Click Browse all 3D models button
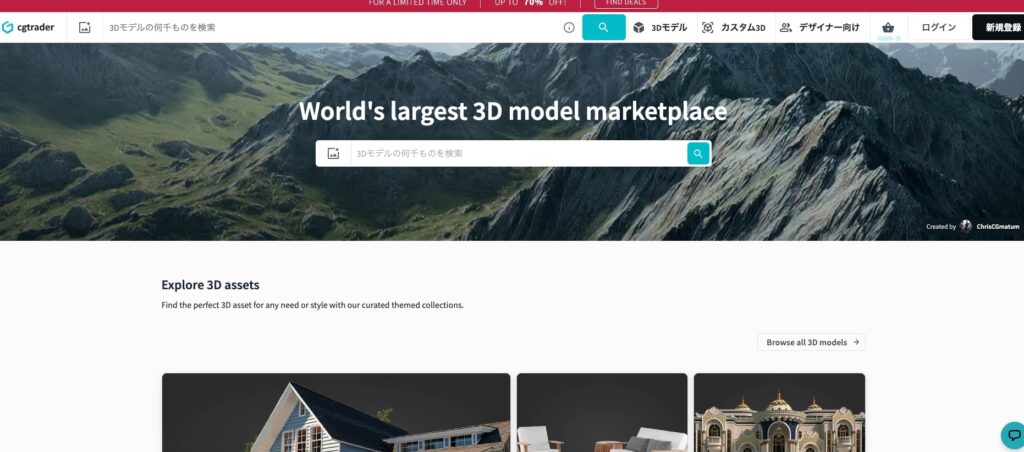The width and height of the screenshot is (1024, 452). pos(811,342)
